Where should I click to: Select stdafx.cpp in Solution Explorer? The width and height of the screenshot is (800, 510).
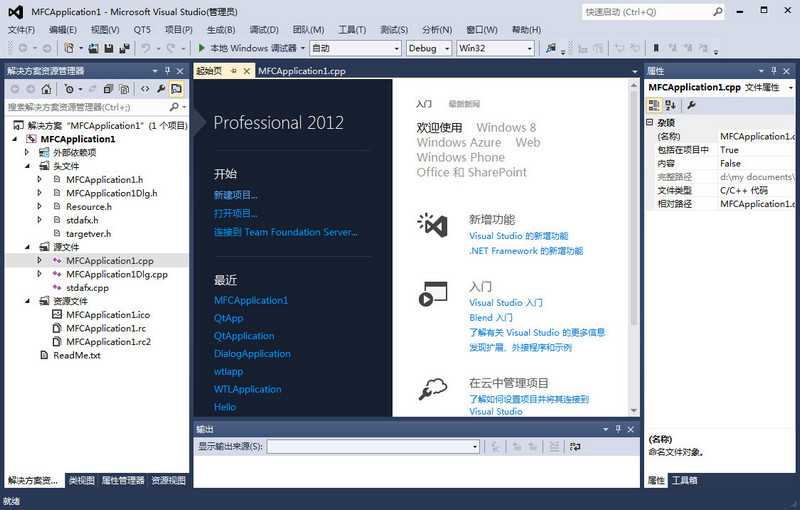tap(87, 288)
